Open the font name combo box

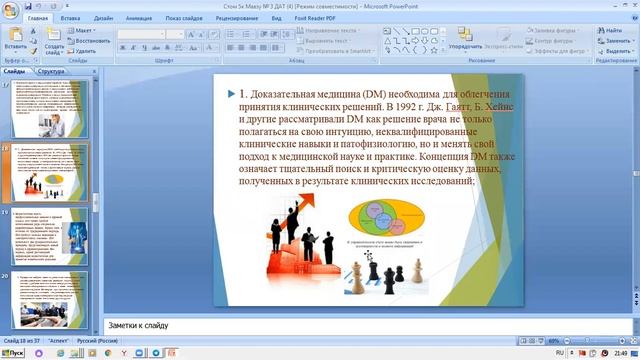click(141, 34)
